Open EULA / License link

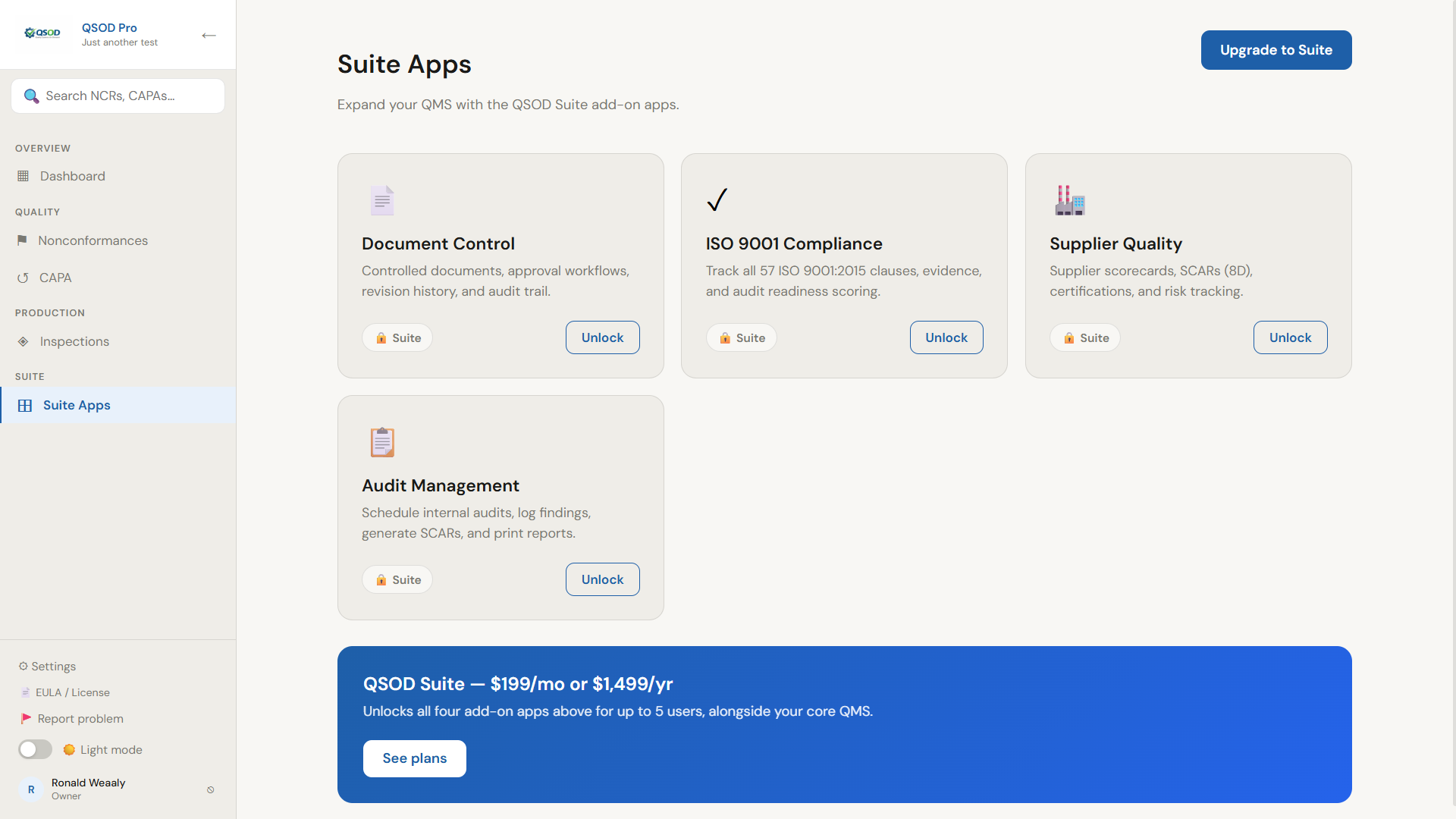point(65,692)
